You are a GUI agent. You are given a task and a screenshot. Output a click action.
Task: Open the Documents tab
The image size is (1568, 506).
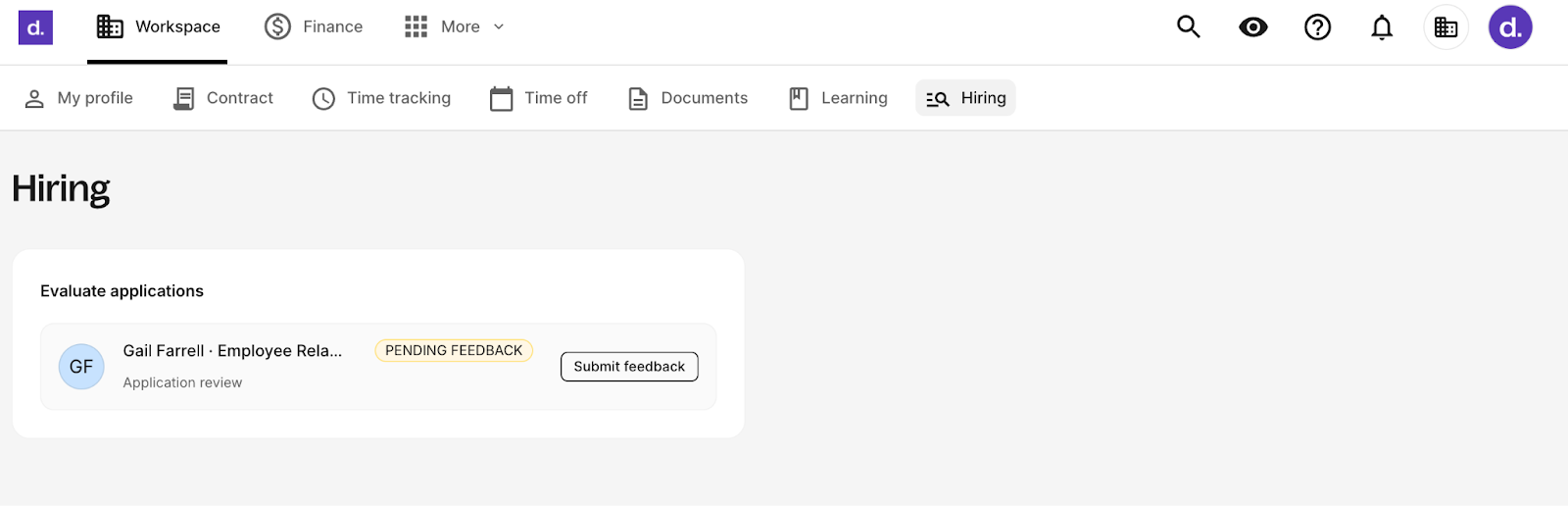click(688, 98)
